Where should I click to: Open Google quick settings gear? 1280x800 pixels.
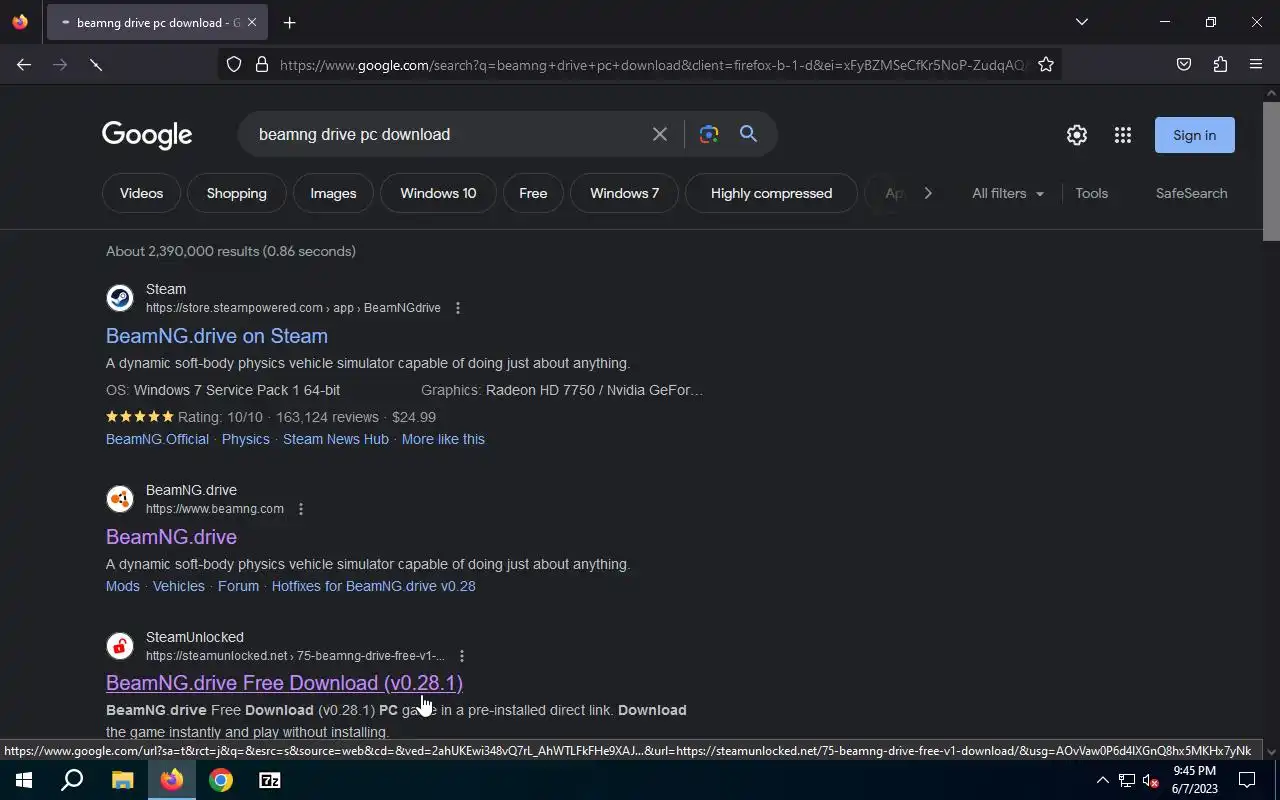(x=1077, y=135)
